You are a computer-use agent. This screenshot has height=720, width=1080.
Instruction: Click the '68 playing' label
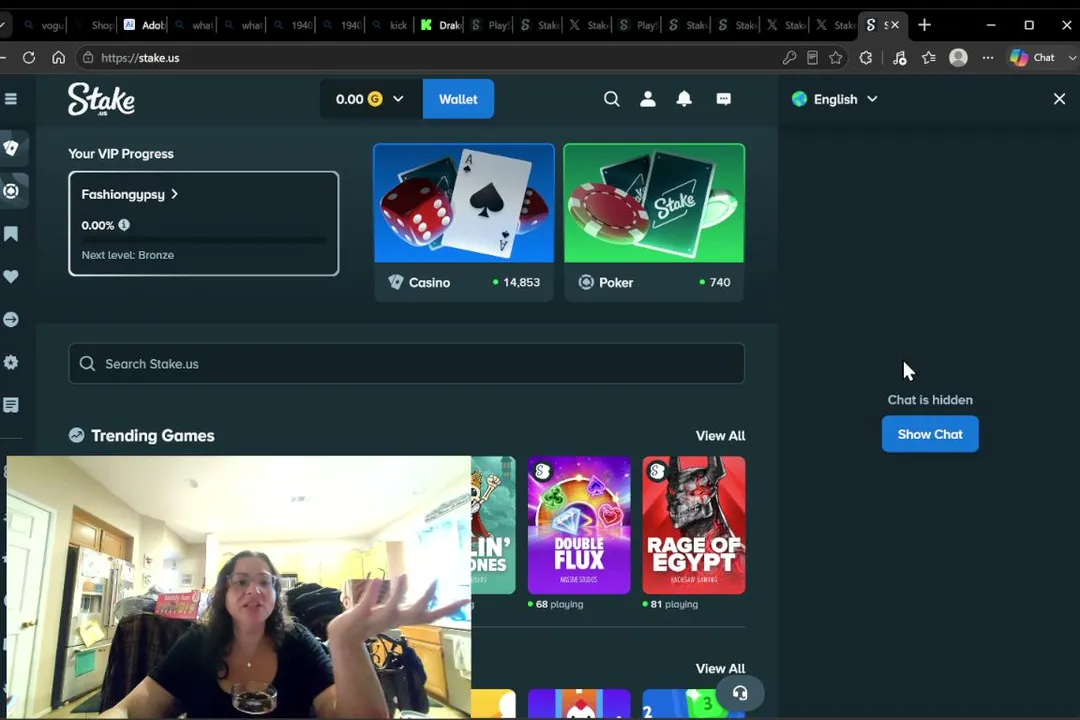559,604
